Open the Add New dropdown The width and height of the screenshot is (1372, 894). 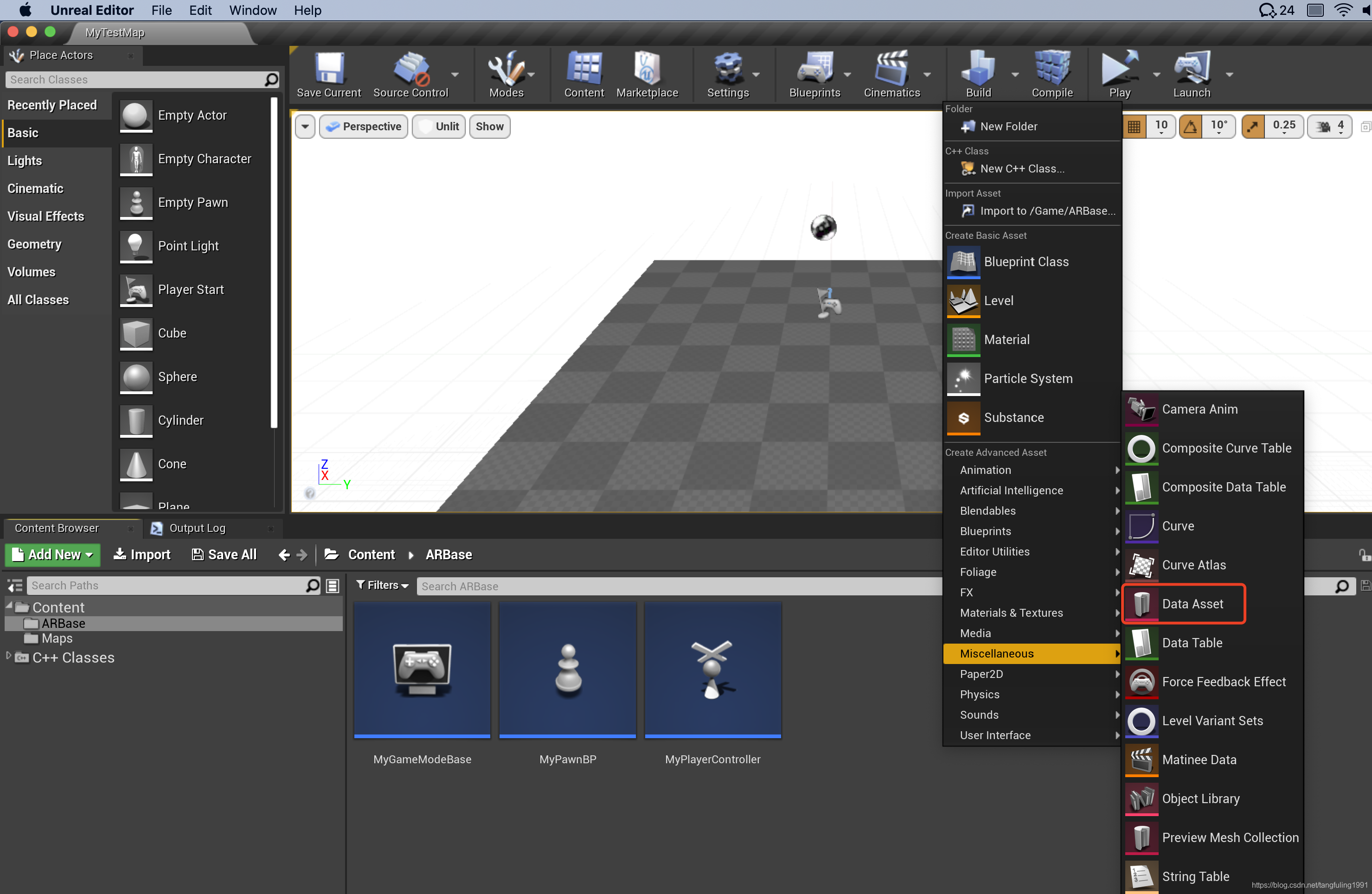pyautogui.click(x=52, y=555)
